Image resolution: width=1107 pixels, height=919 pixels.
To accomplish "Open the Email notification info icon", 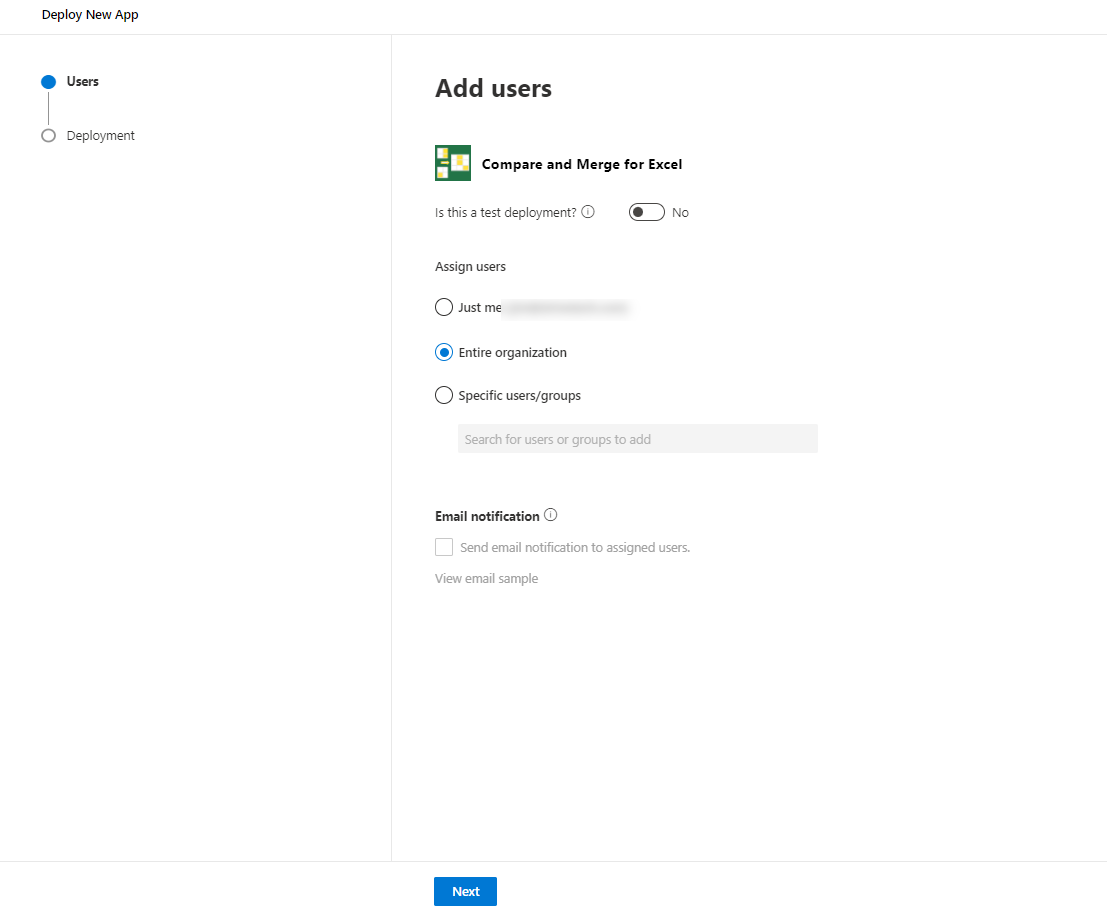I will (x=551, y=515).
